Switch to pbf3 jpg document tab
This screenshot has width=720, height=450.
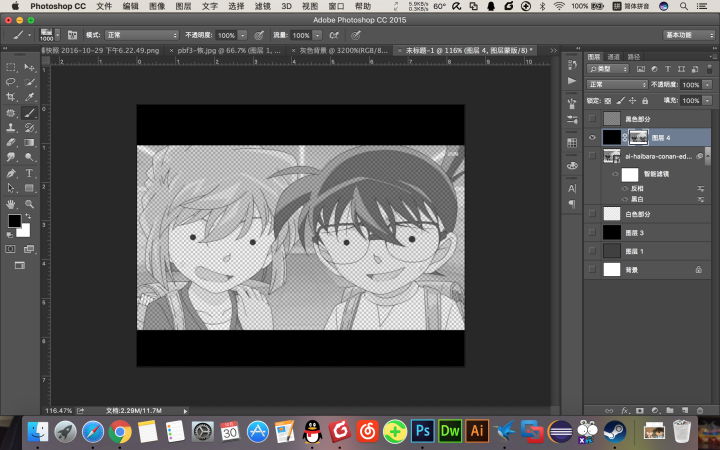[x=229, y=51]
